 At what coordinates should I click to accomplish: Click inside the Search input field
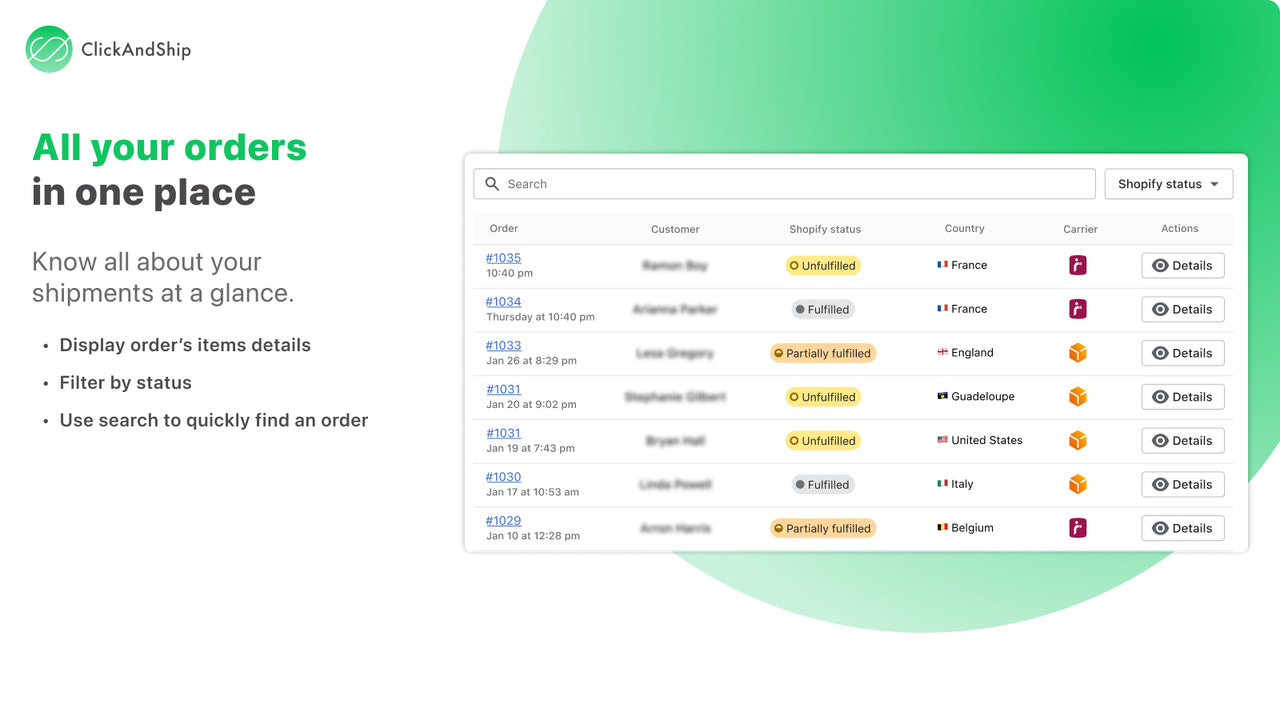(x=700, y=184)
